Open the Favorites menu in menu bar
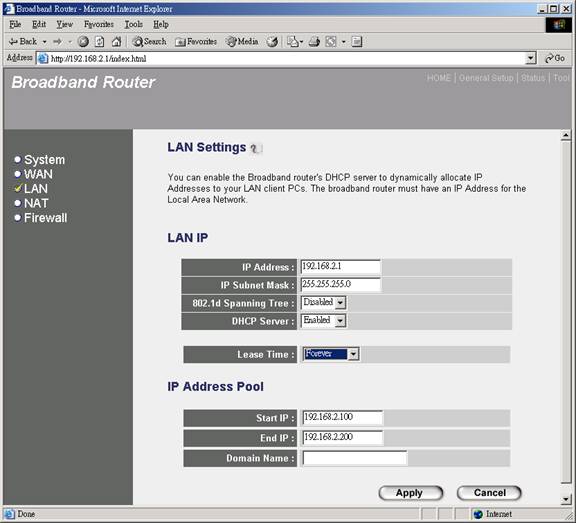The width and height of the screenshot is (576, 523). pos(99,24)
